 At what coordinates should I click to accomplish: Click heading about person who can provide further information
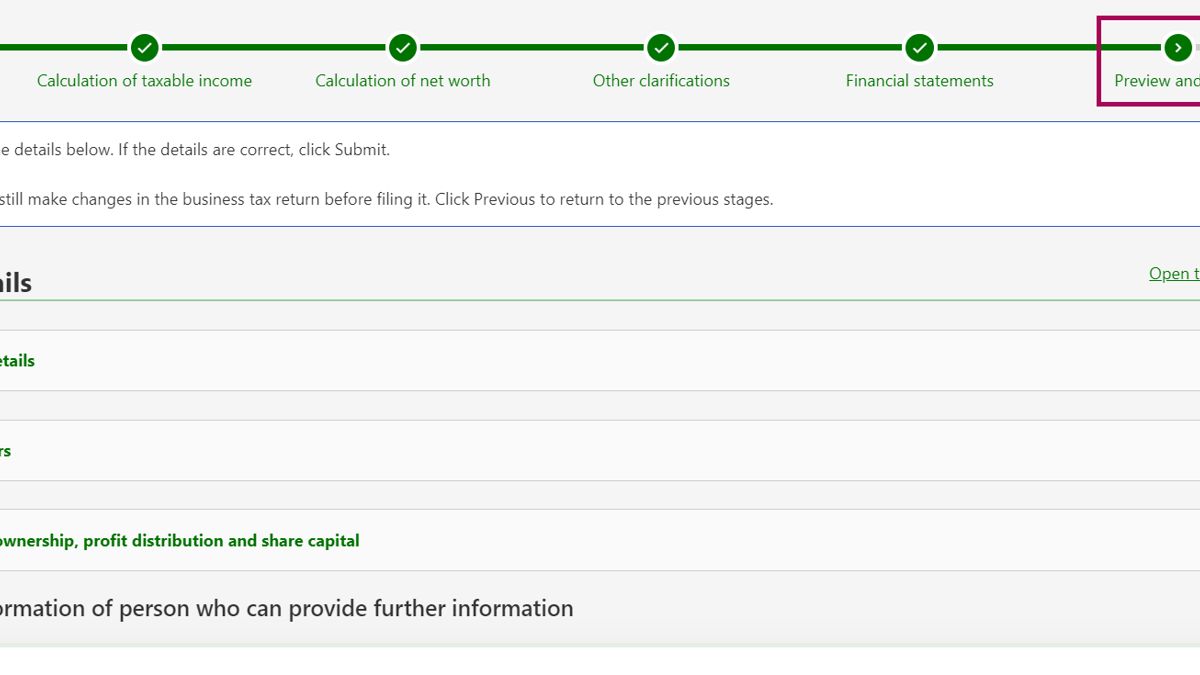[287, 608]
